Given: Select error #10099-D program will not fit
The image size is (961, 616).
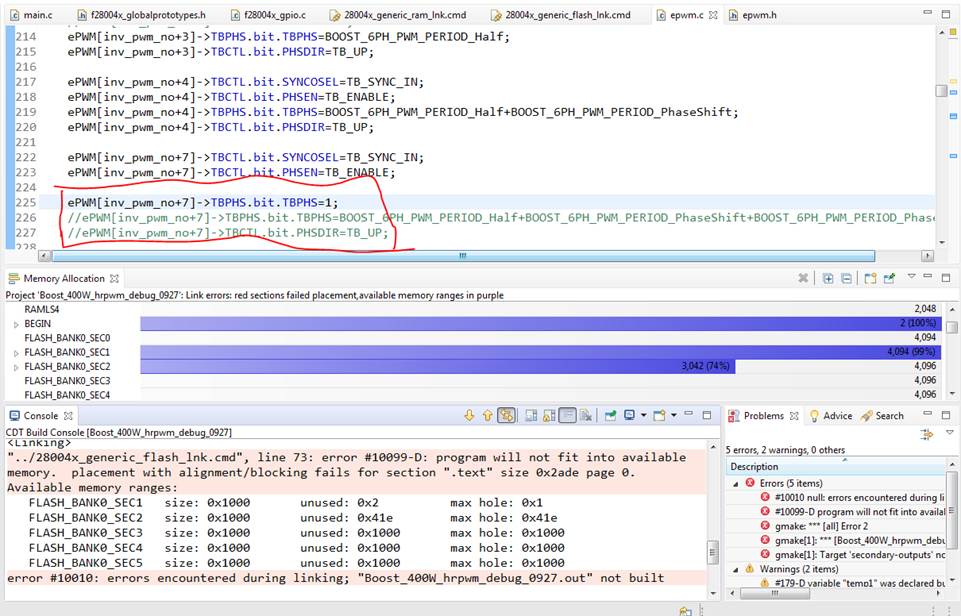Looking at the screenshot, I should [854, 511].
